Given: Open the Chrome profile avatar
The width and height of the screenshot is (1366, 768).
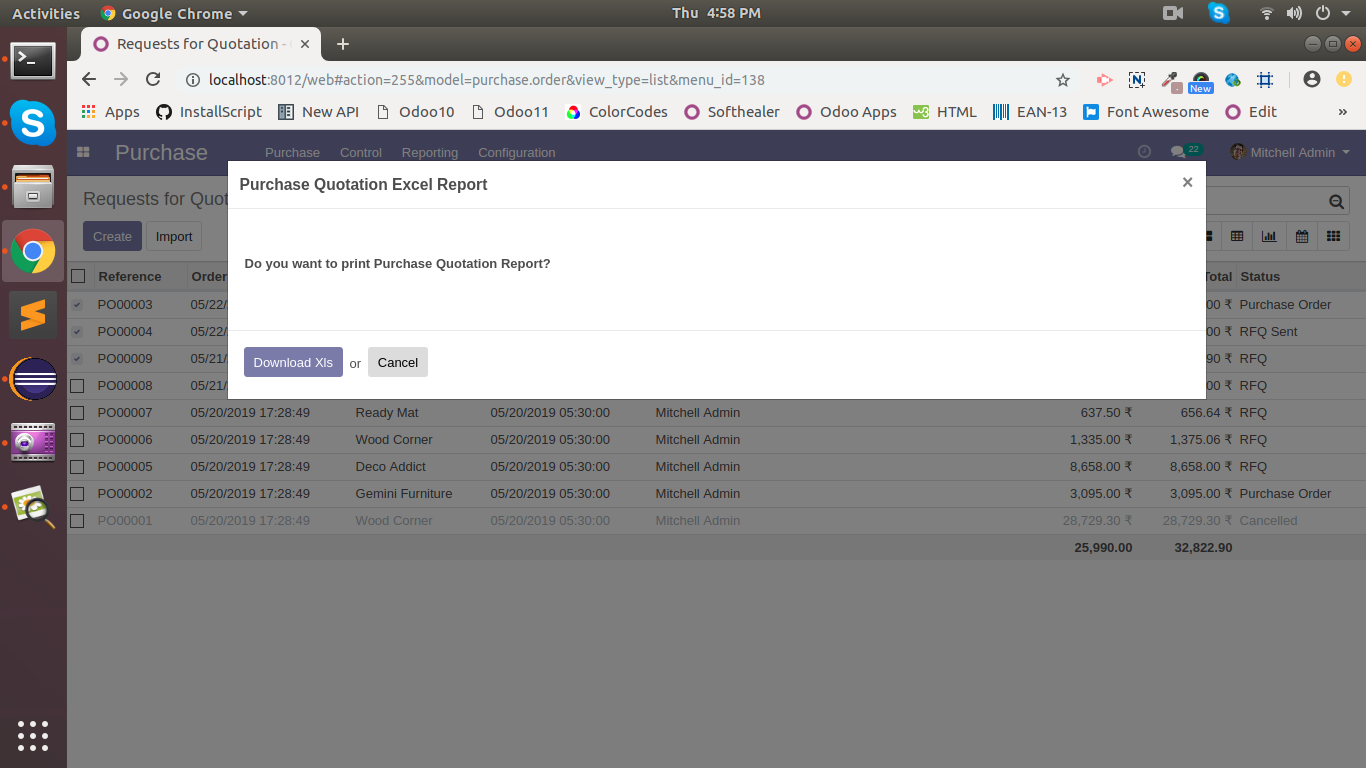Looking at the screenshot, I should [1312, 79].
